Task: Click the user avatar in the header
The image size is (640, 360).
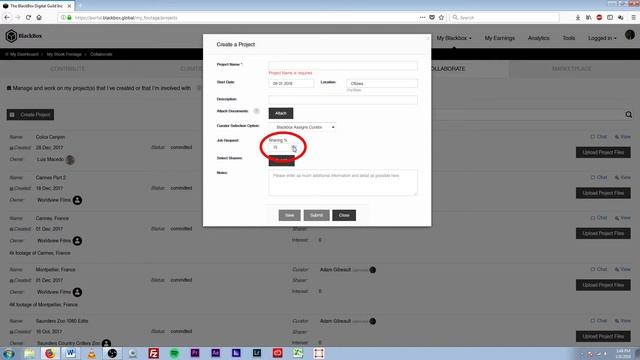Action: coord(630,35)
